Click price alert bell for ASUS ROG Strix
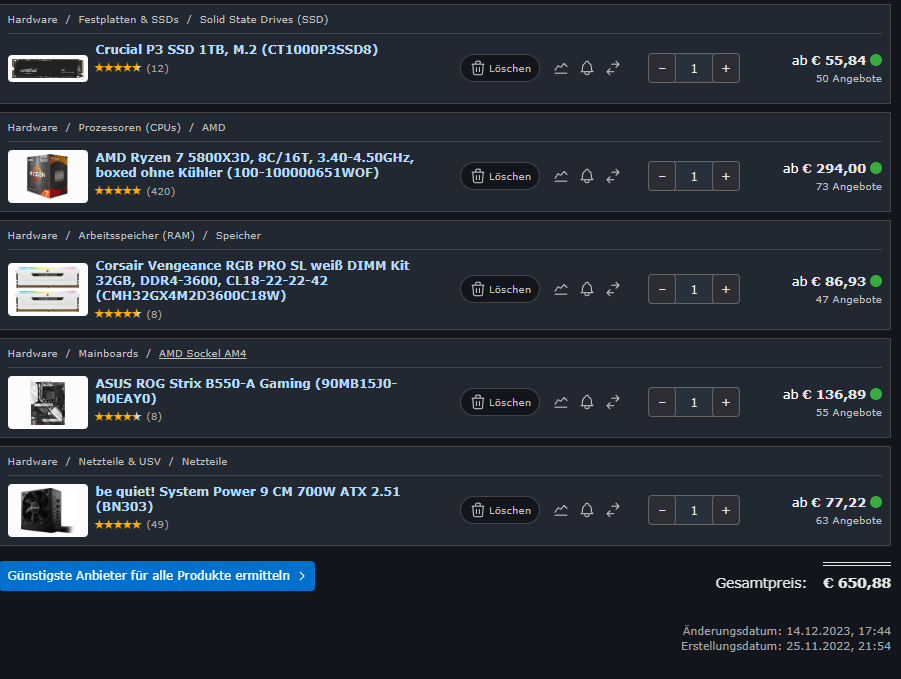Image resolution: width=901 pixels, height=679 pixels. (587, 403)
